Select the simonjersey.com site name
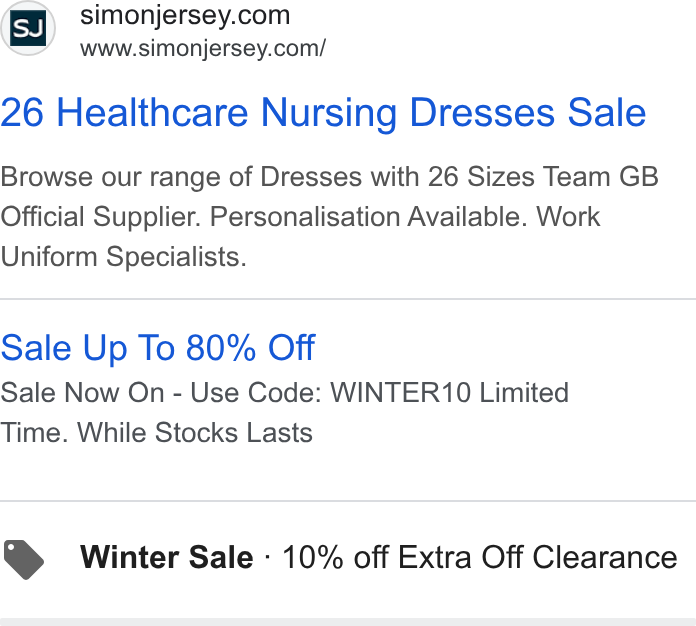The width and height of the screenshot is (696, 626). [x=185, y=16]
